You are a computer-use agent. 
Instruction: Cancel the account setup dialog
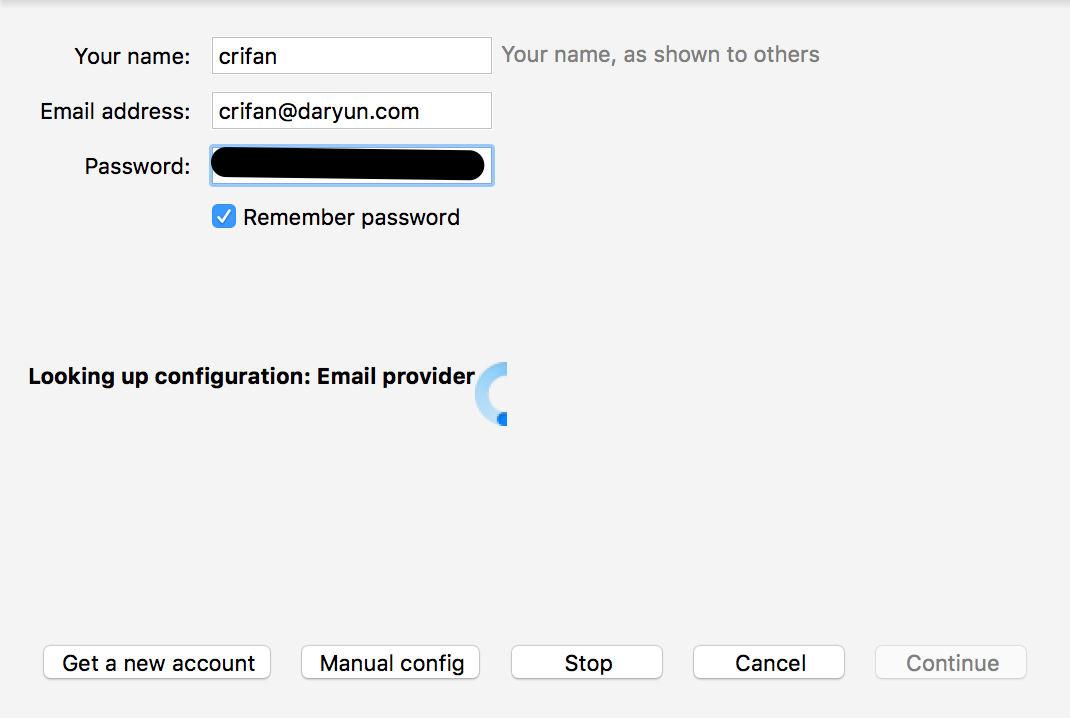(770, 663)
